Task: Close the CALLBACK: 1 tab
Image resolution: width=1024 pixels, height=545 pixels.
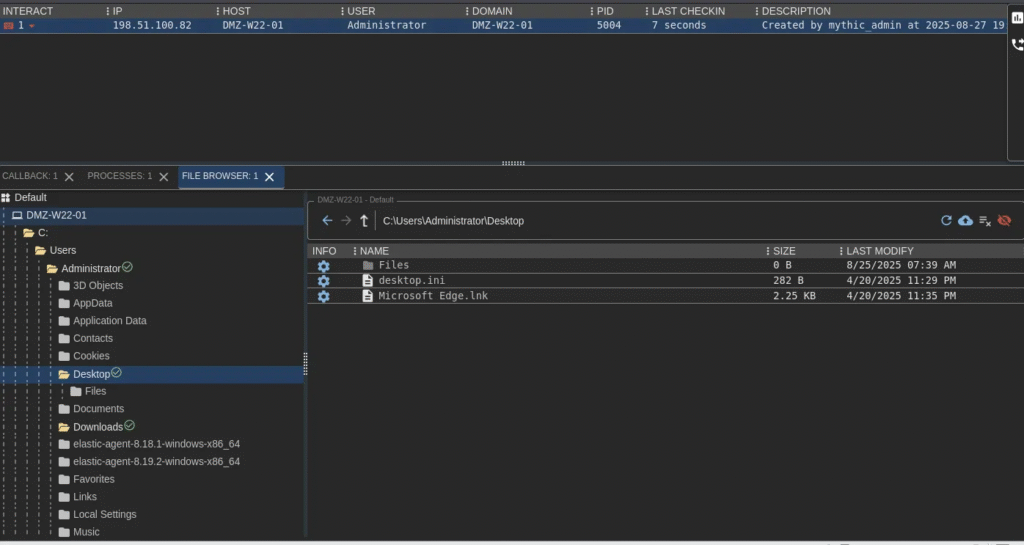Action: (x=69, y=177)
